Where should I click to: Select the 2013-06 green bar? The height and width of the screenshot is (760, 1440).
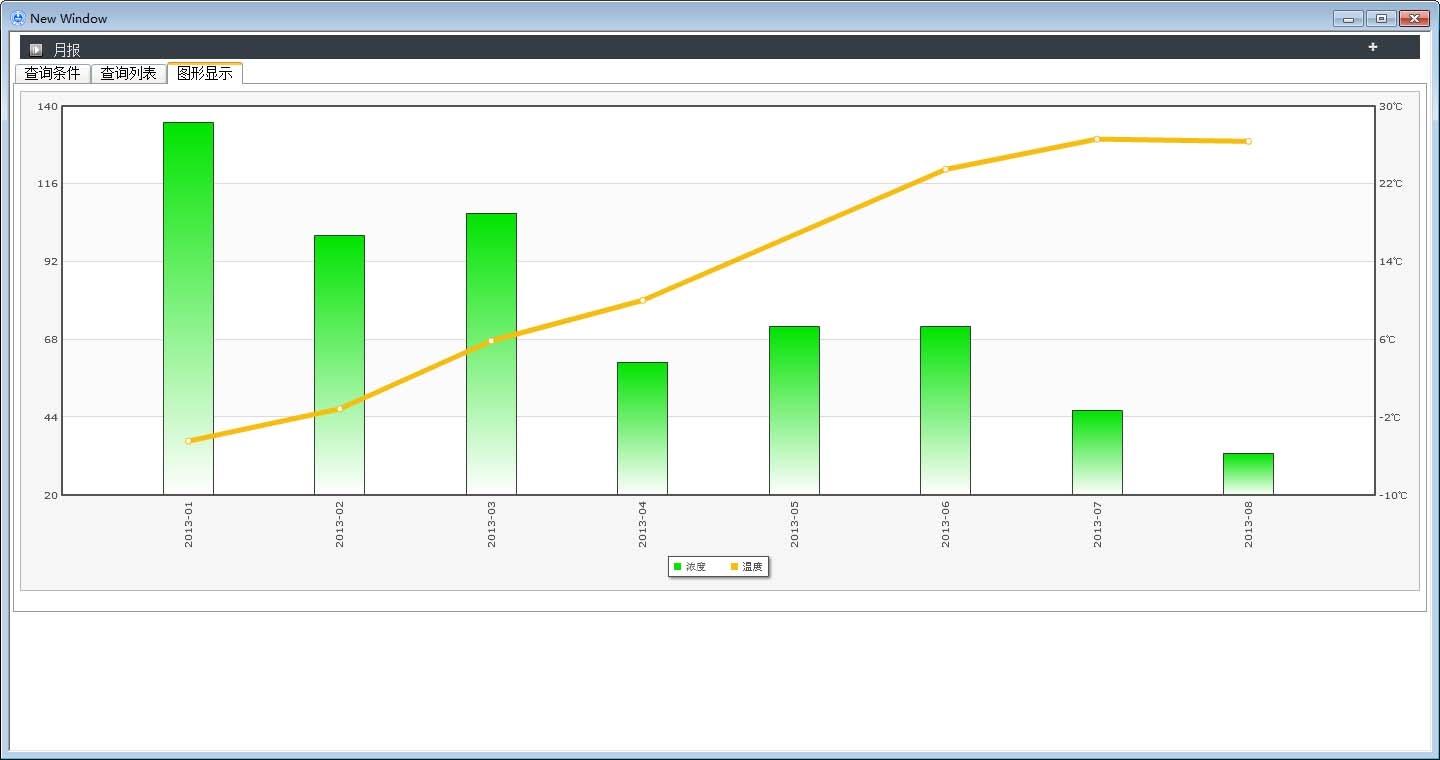point(945,410)
